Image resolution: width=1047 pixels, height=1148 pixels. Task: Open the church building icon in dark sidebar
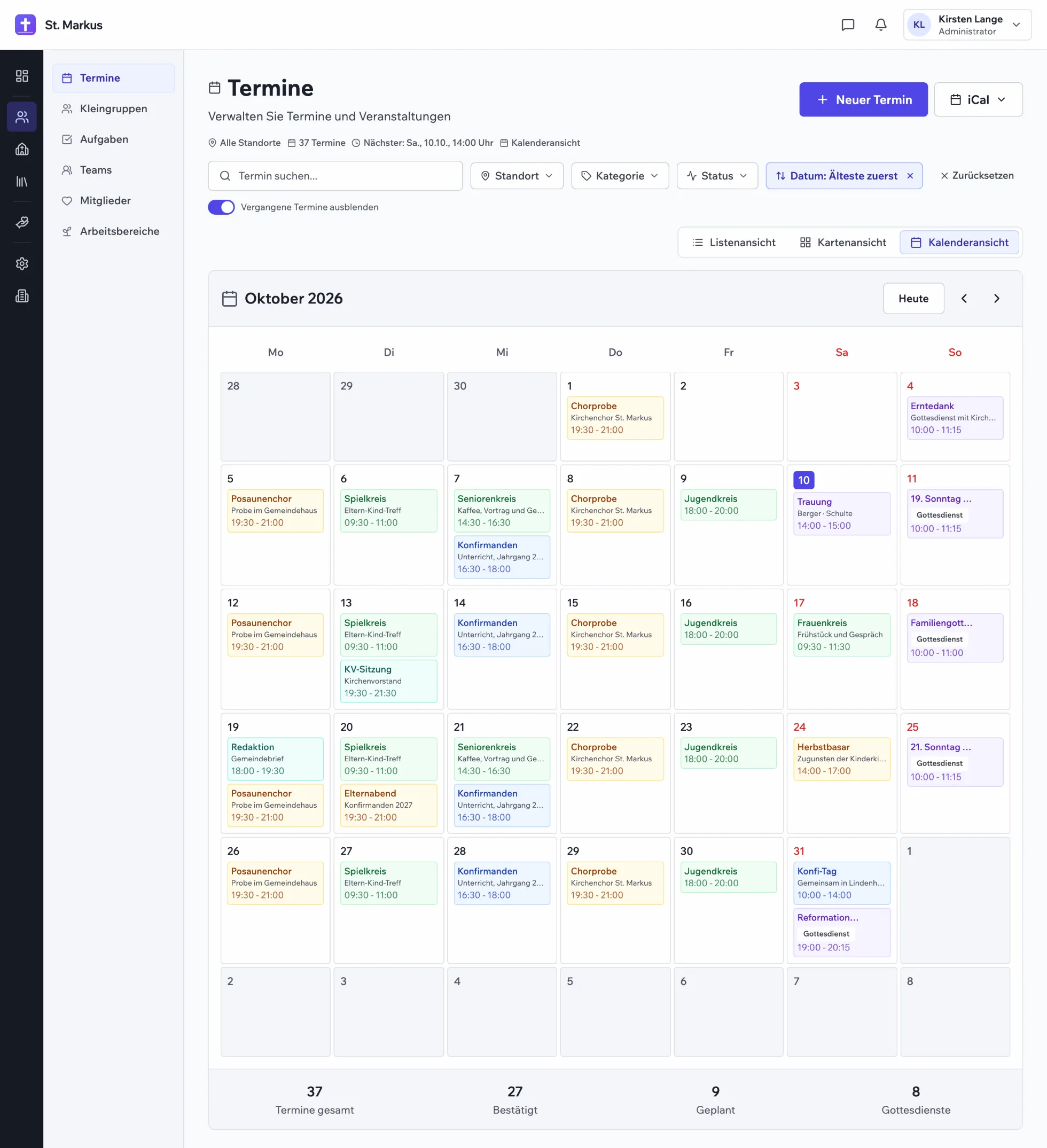click(22, 149)
